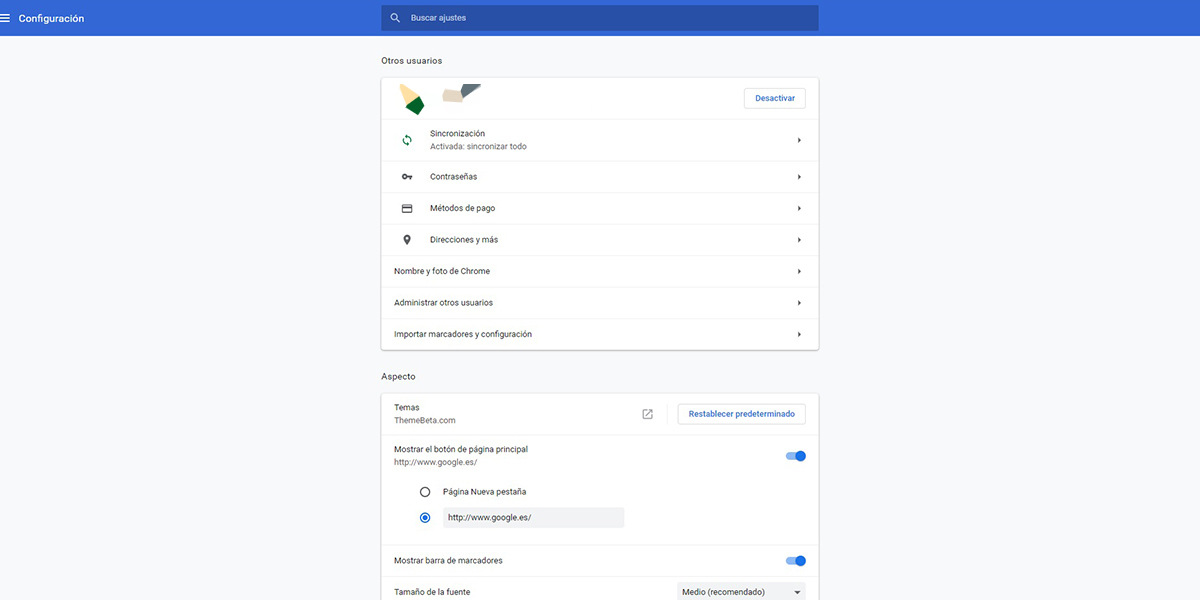The width and height of the screenshot is (1200, 600).
Task: Click the location pin icon for Direcciones y más
Action: (x=407, y=239)
